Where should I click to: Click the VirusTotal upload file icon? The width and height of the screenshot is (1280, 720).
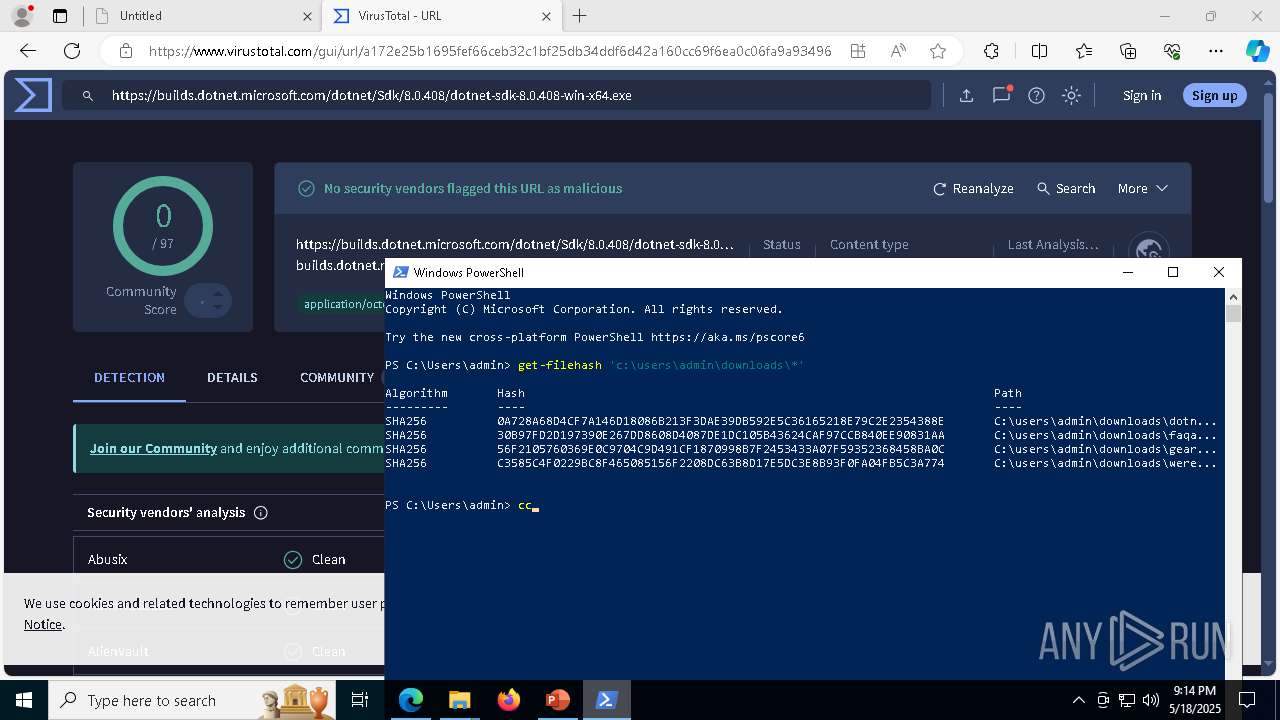966,95
